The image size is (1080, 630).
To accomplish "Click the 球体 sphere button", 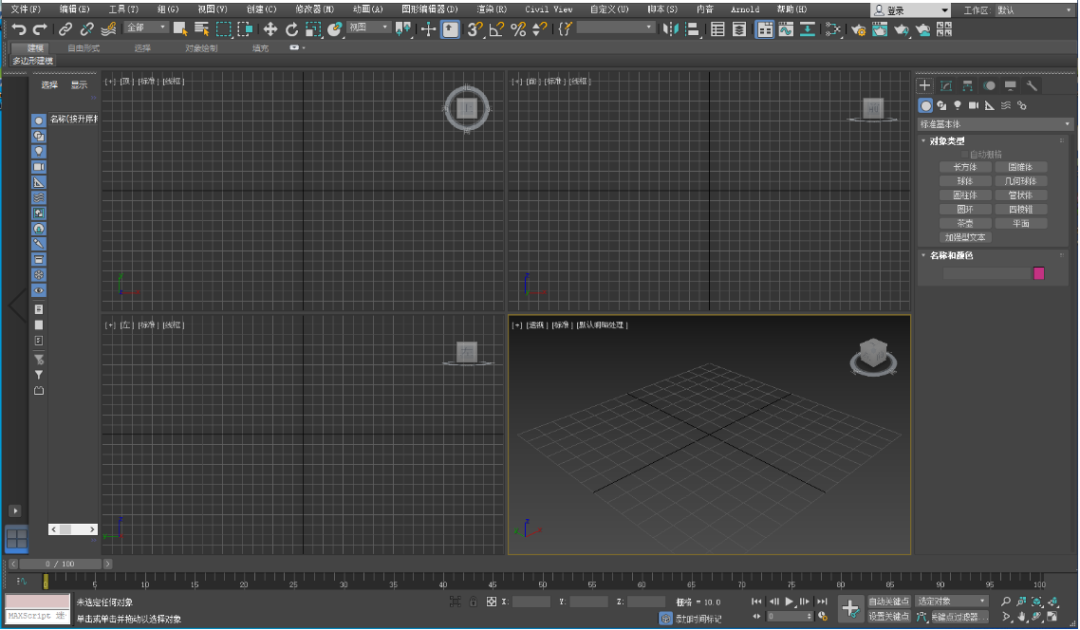I will pyautogui.click(x=965, y=181).
